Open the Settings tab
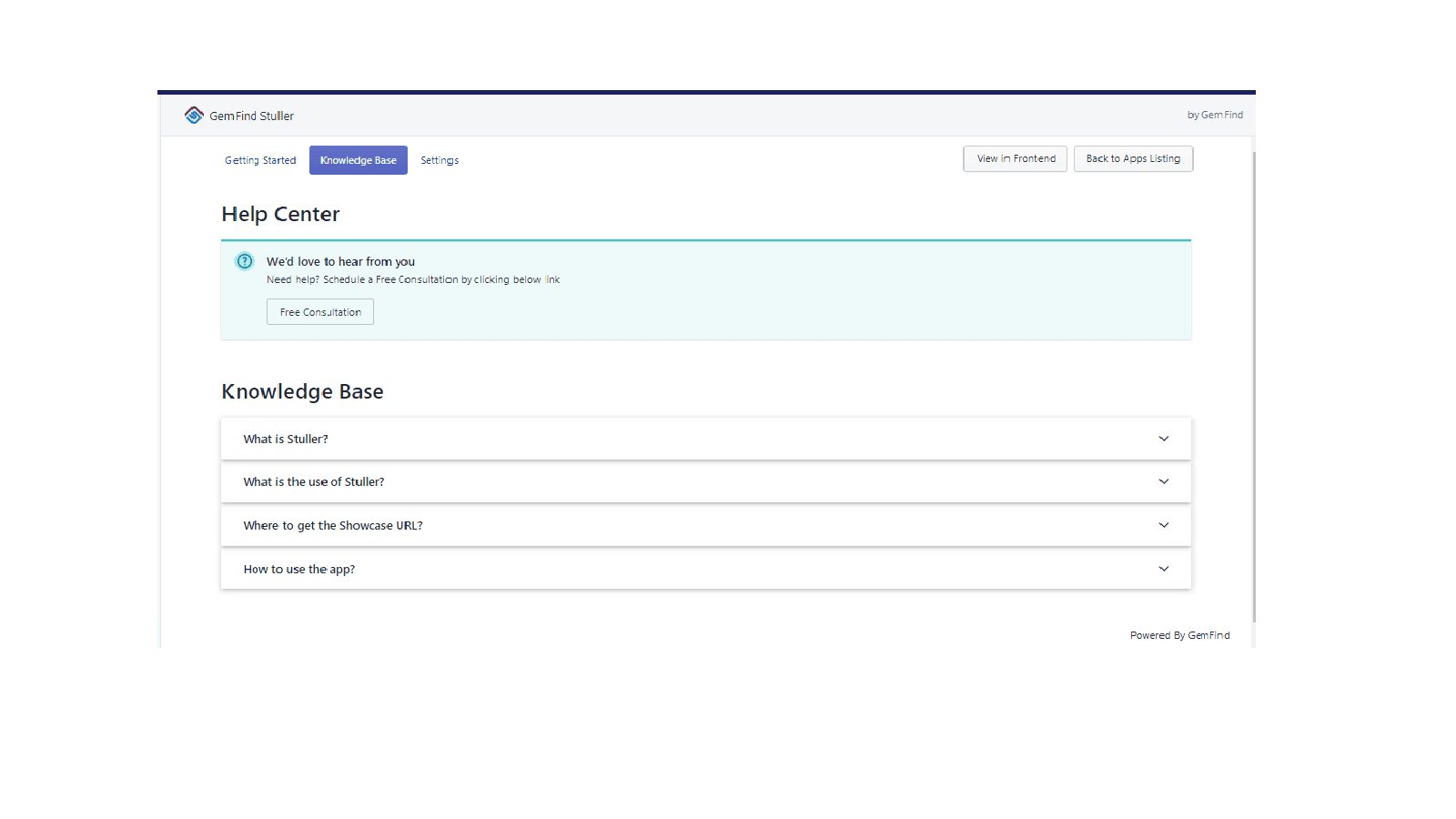This screenshot has height=819, width=1456. pos(439,160)
